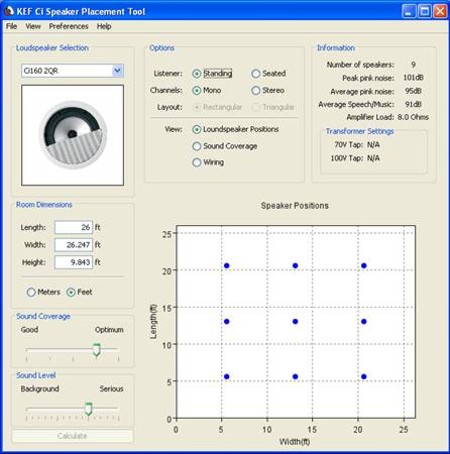The height and width of the screenshot is (454, 450).
Task: Maximize the KEF Speaker Placement window
Action: [x=425, y=11]
